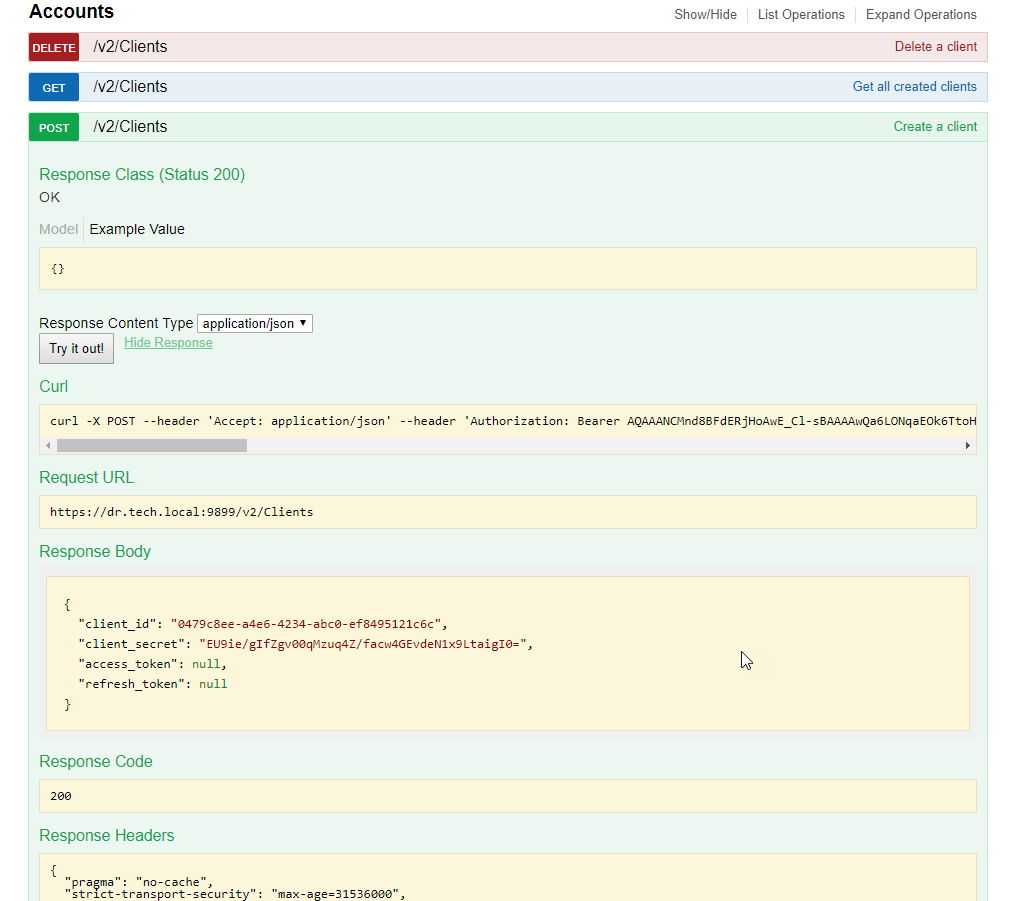Click the Response Content Type label

(116, 323)
